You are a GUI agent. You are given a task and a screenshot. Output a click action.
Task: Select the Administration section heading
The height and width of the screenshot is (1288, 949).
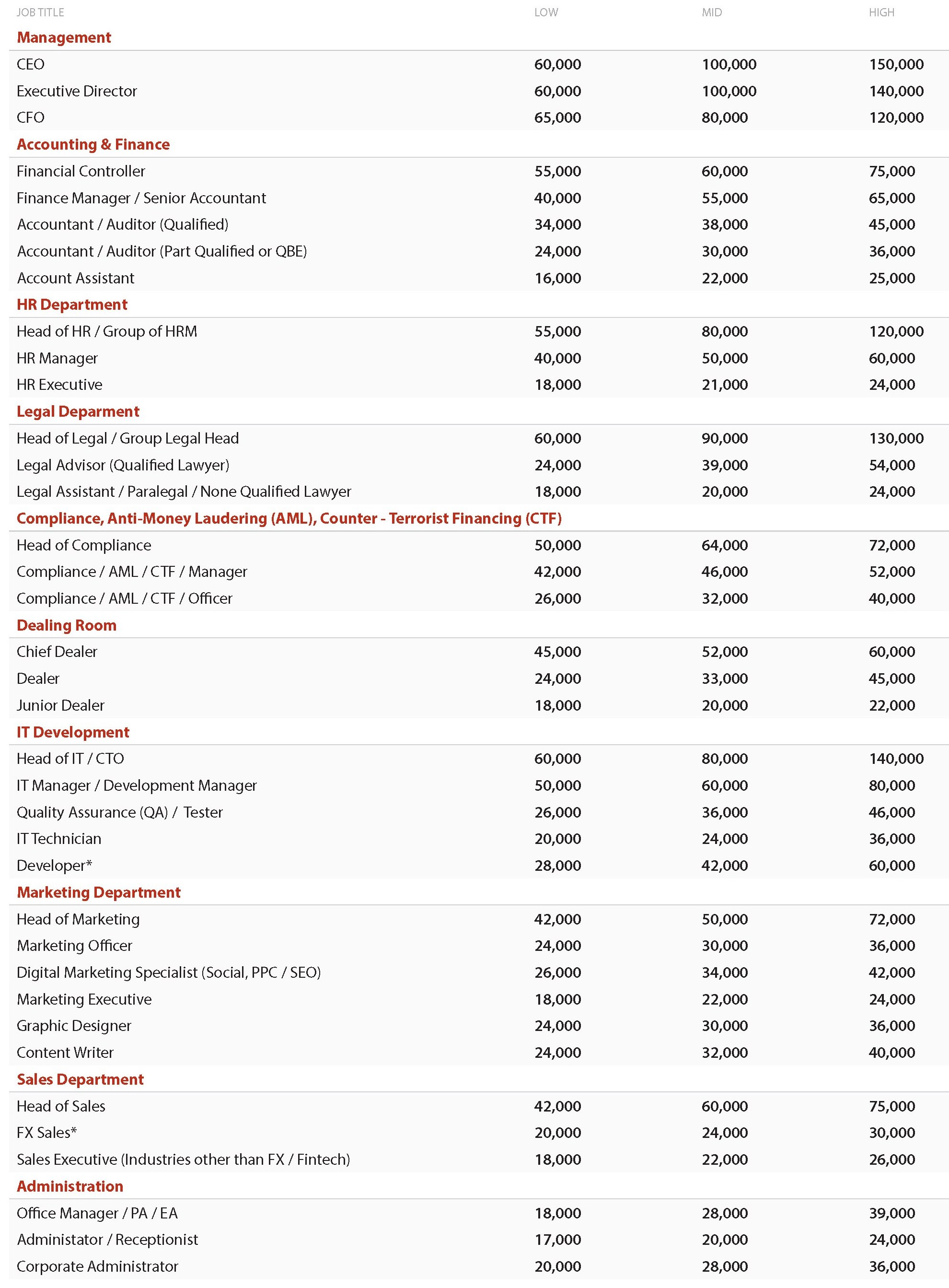[70, 1186]
